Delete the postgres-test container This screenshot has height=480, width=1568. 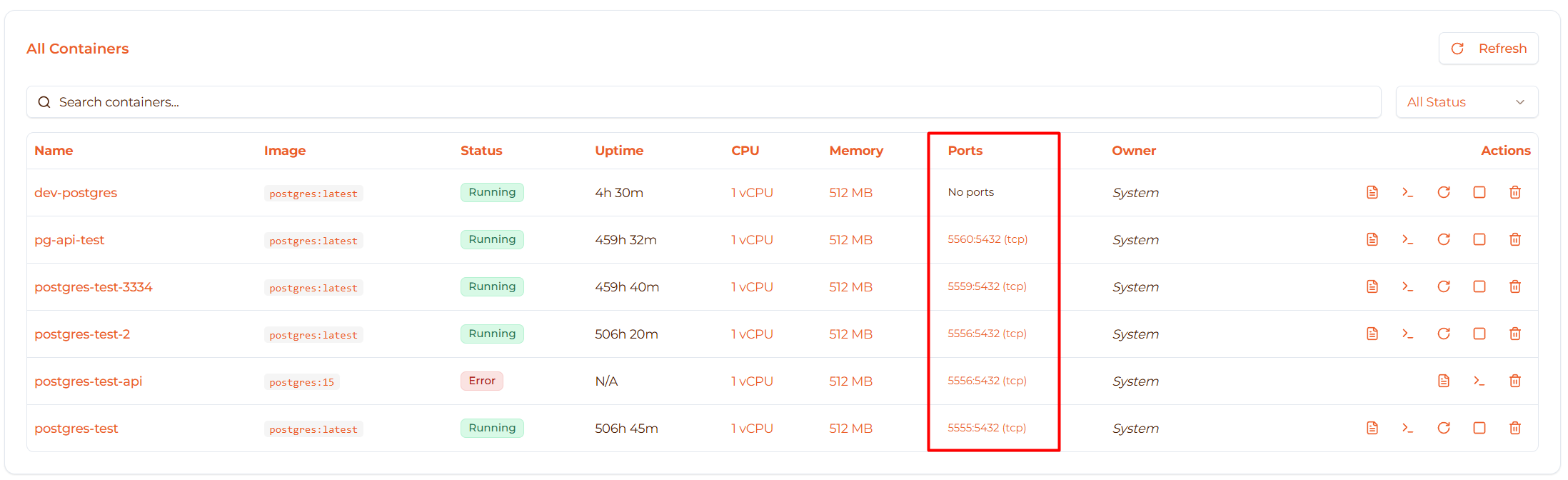click(x=1514, y=428)
